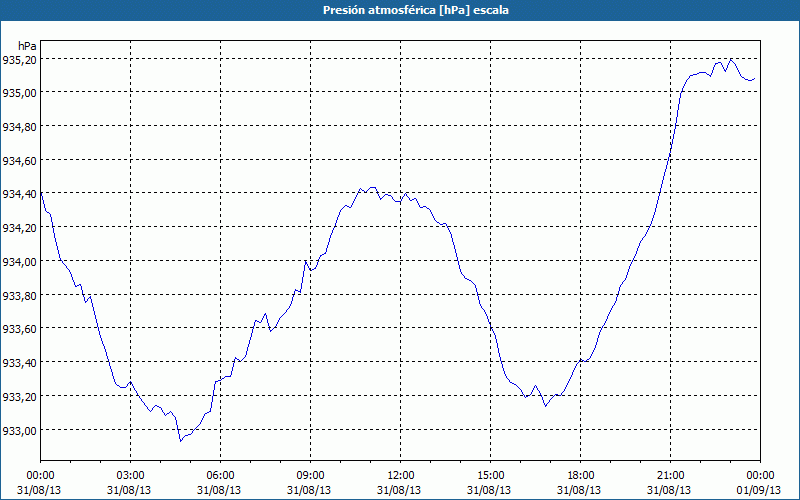Select the 15:00 time axis label
The image size is (800, 500).
coord(490,476)
